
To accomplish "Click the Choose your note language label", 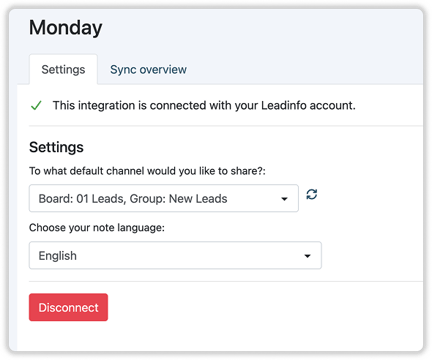I will pos(97,228).
